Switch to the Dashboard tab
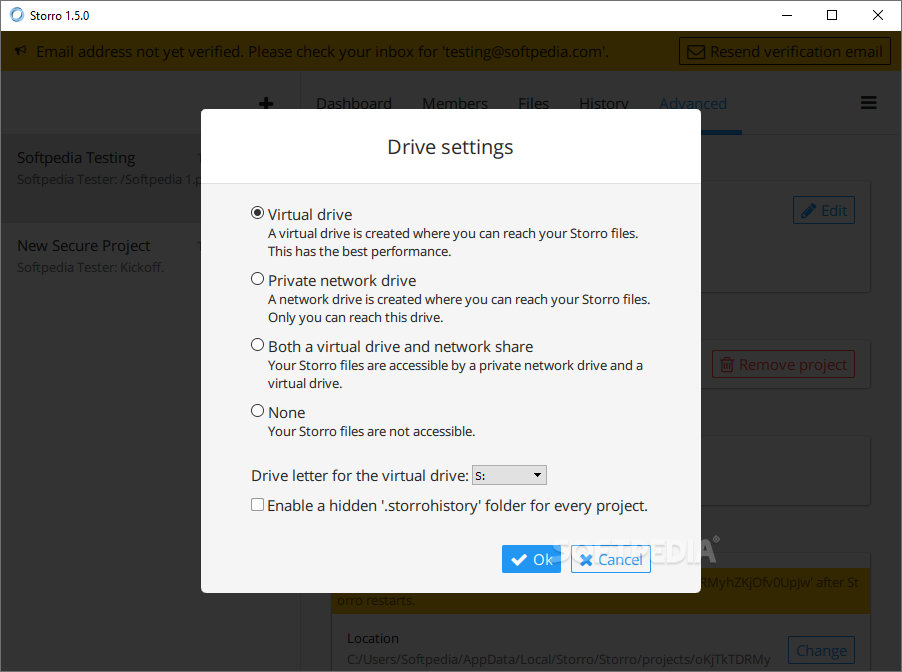Viewport: 902px width, 672px height. click(x=354, y=104)
